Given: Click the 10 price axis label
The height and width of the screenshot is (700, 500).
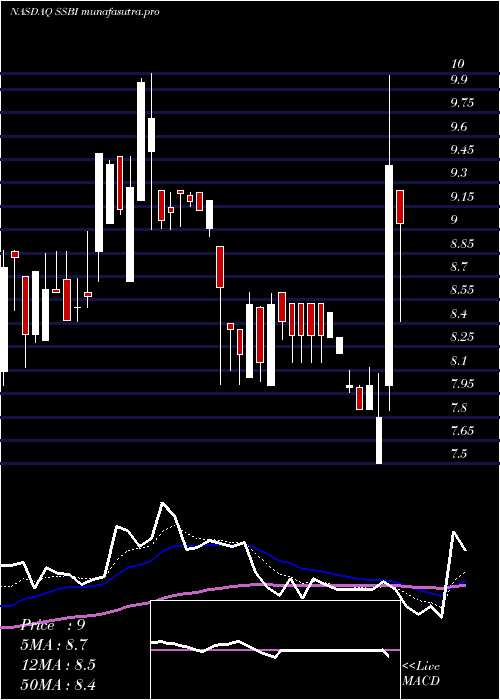Looking at the screenshot, I should coord(458,63).
